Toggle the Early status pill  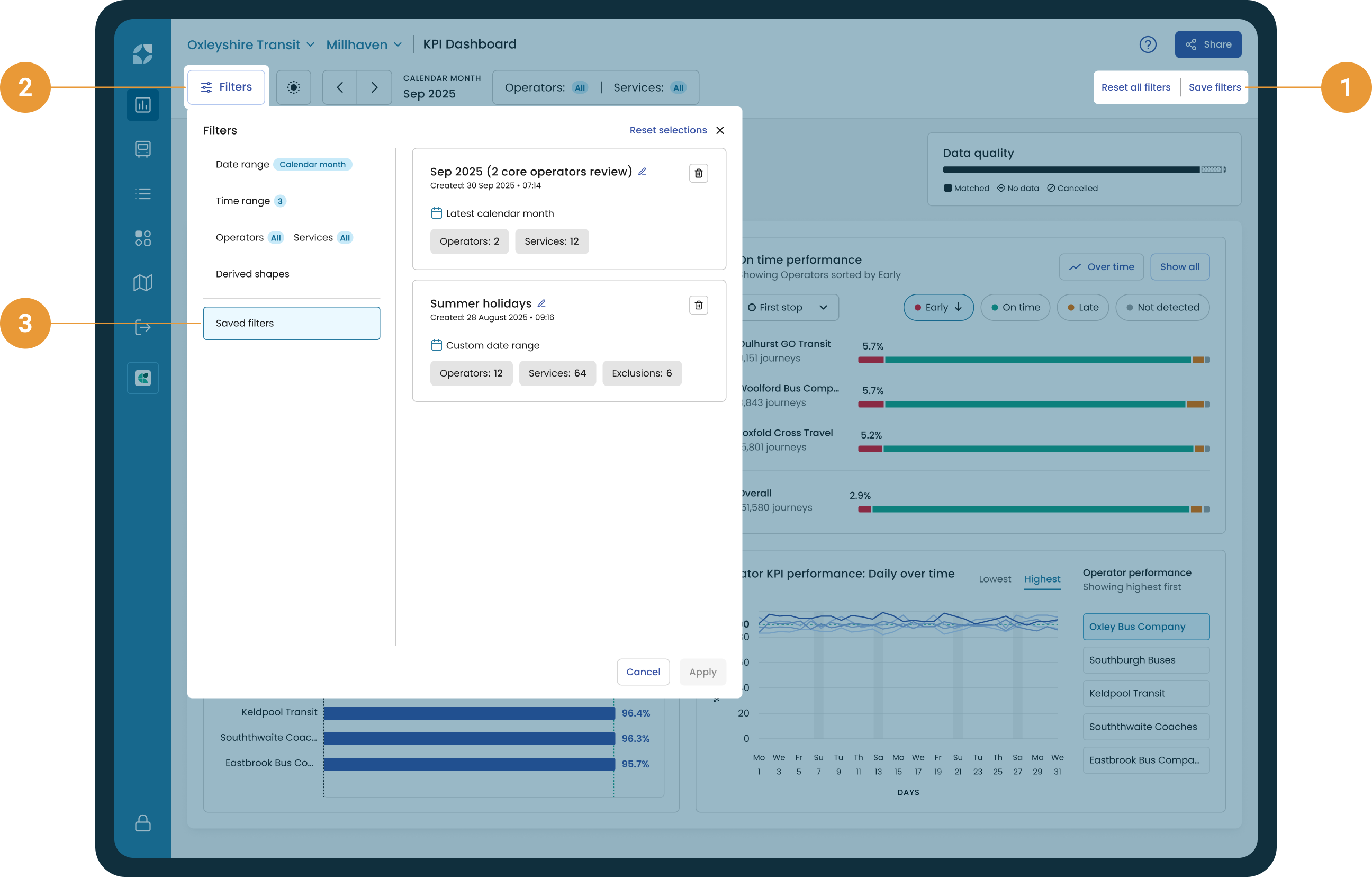[938, 307]
